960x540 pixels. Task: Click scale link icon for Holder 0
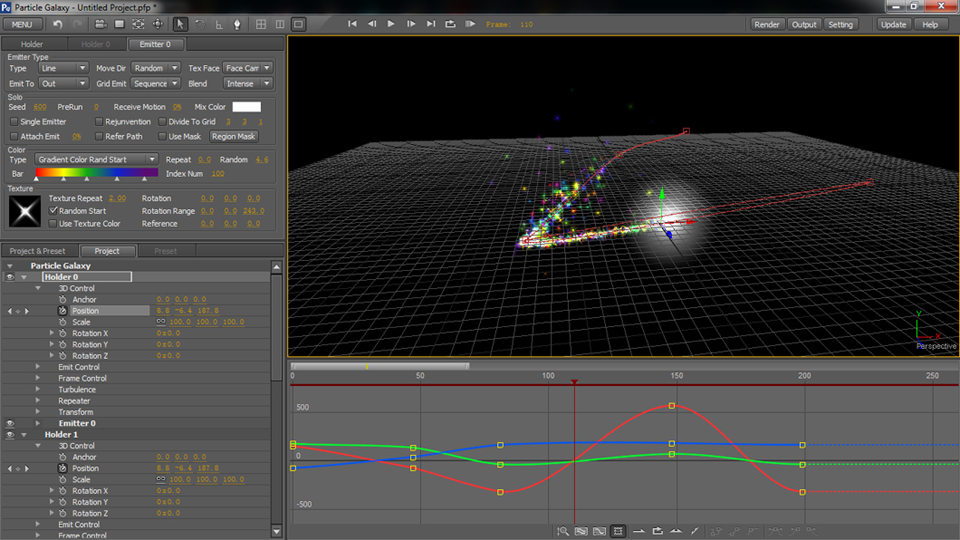click(161, 321)
